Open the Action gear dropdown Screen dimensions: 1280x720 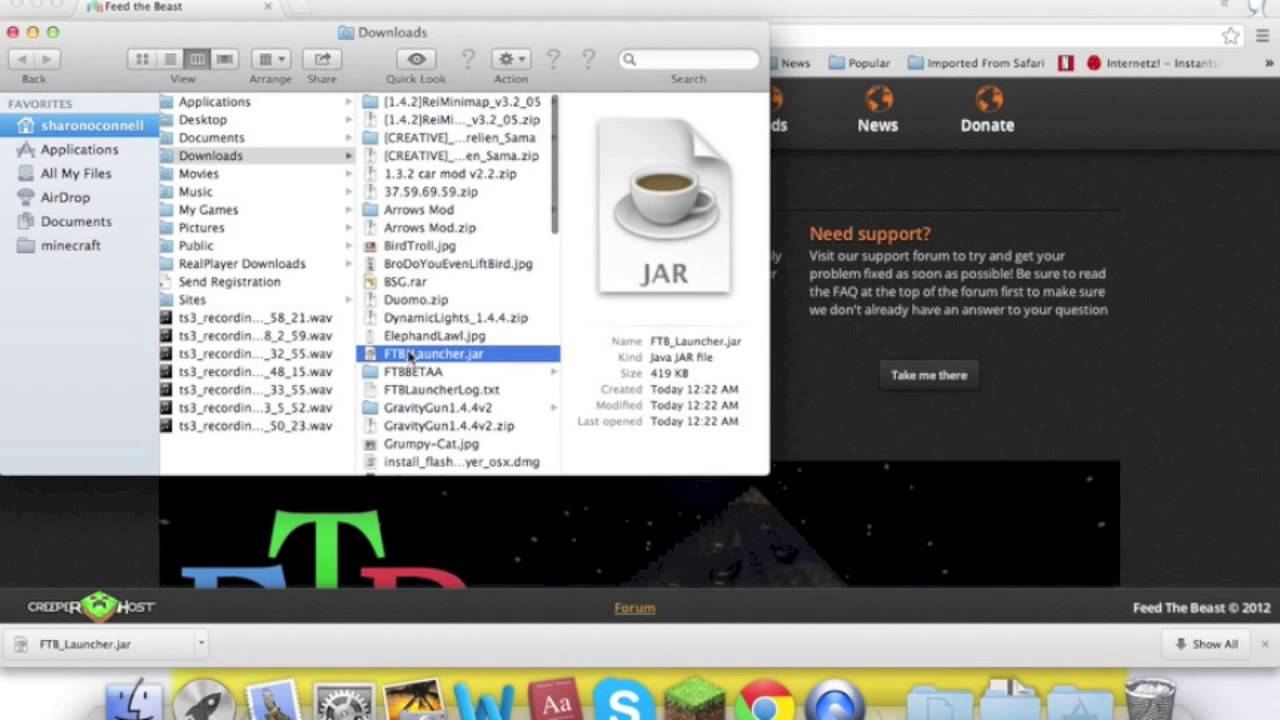(510, 60)
